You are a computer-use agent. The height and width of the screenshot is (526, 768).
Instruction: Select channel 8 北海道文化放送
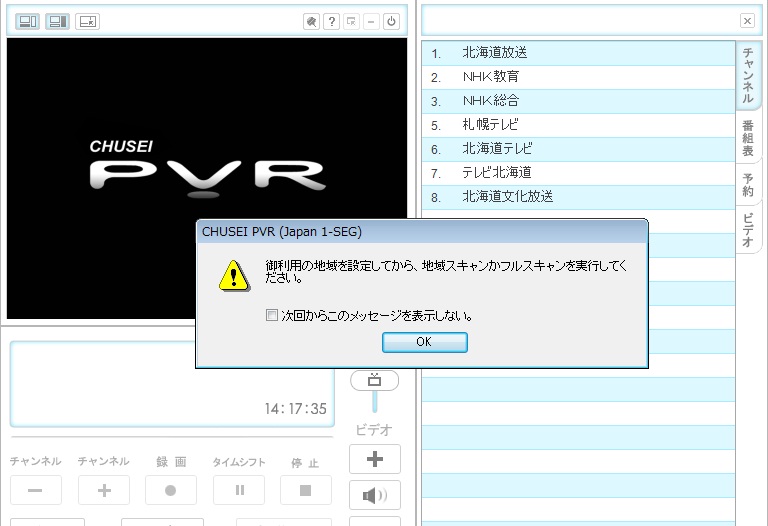(578, 197)
